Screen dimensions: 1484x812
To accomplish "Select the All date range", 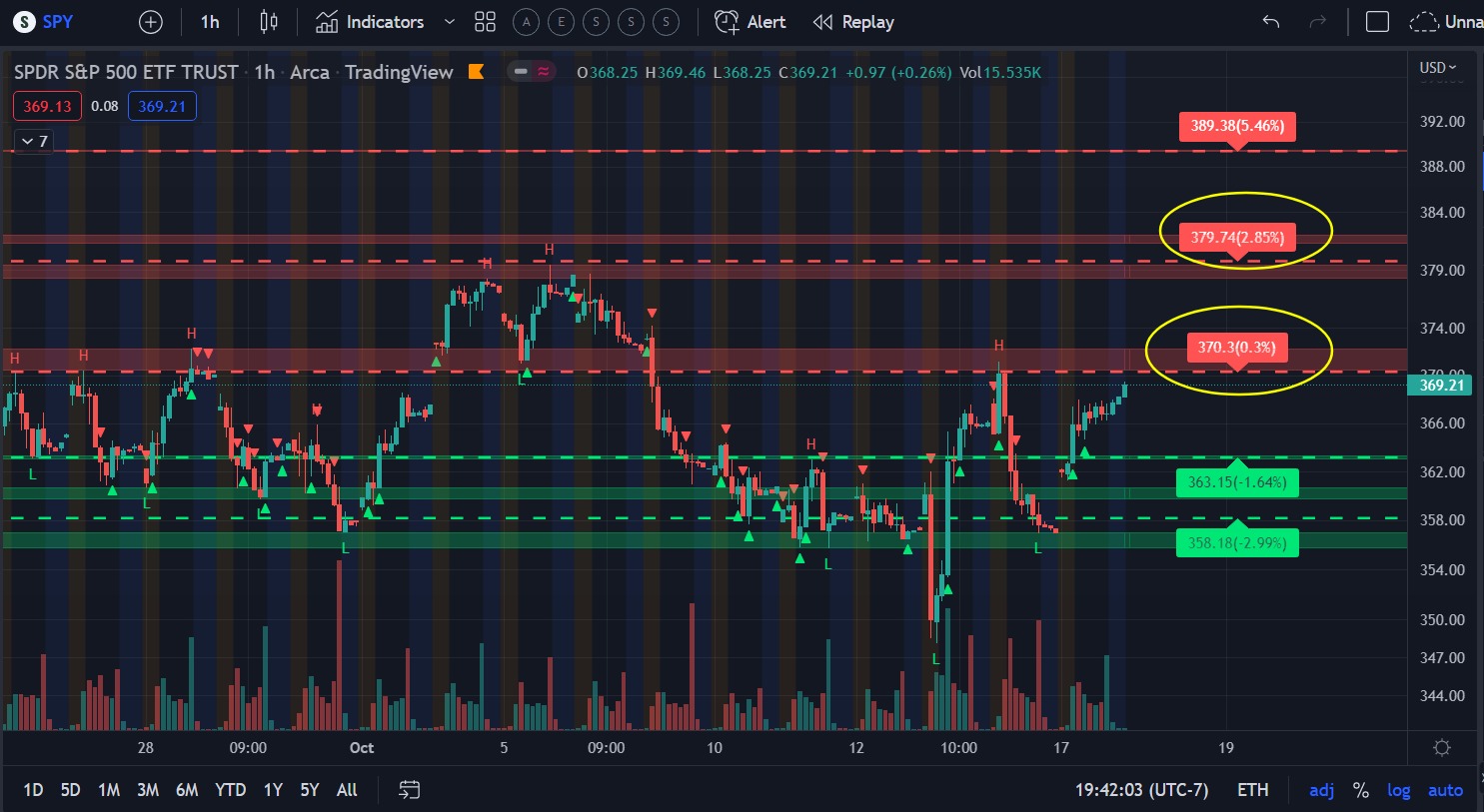I will pyautogui.click(x=347, y=790).
